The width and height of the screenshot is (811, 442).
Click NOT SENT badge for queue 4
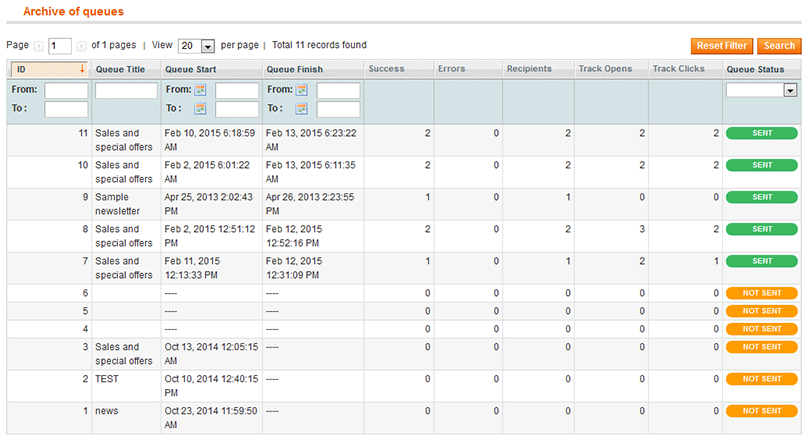coord(761,329)
